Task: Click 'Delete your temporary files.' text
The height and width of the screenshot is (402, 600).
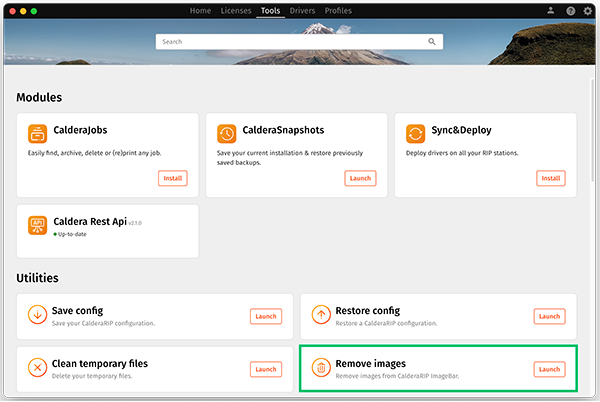Action: click(x=92, y=376)
